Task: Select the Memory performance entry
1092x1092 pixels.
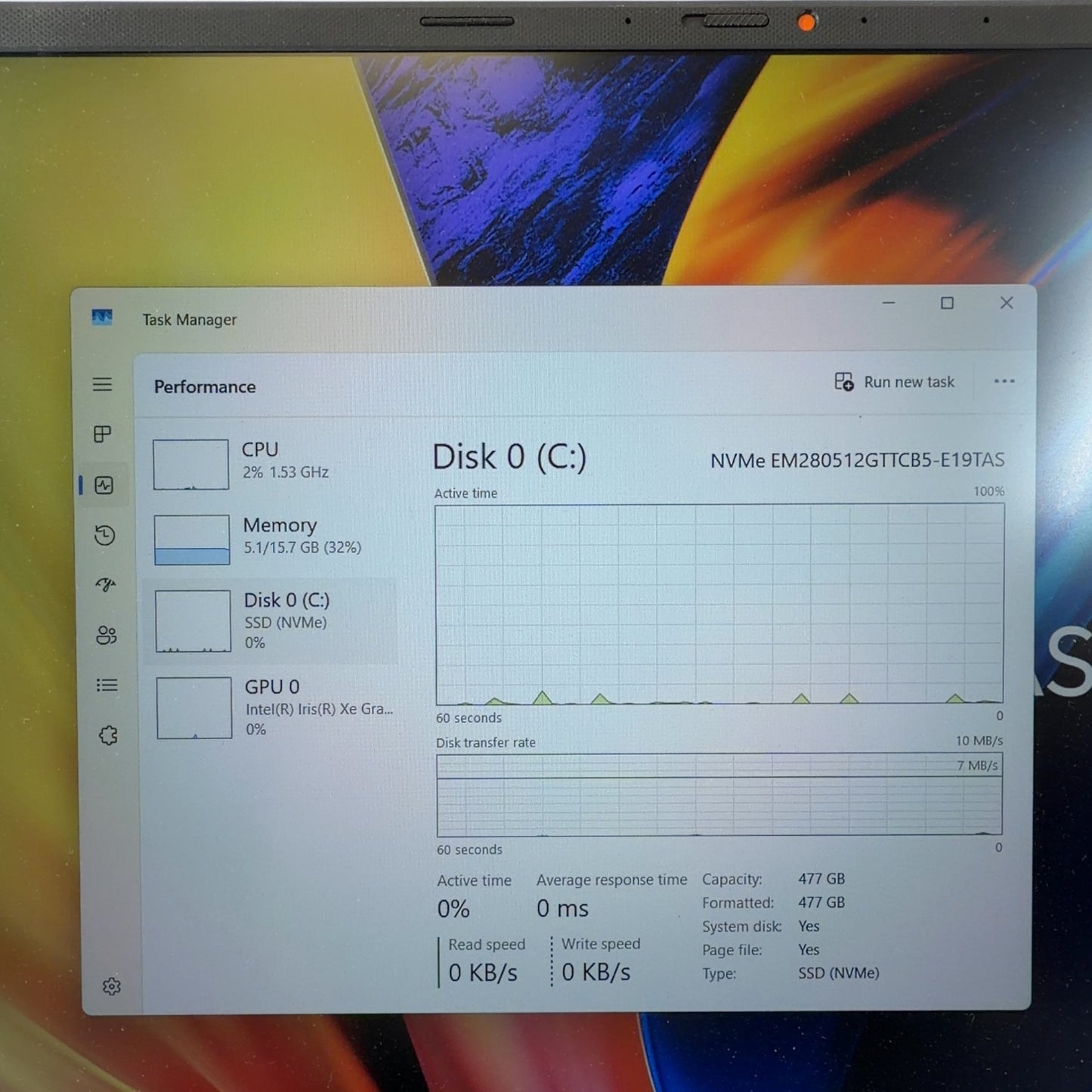Action: 272,538
